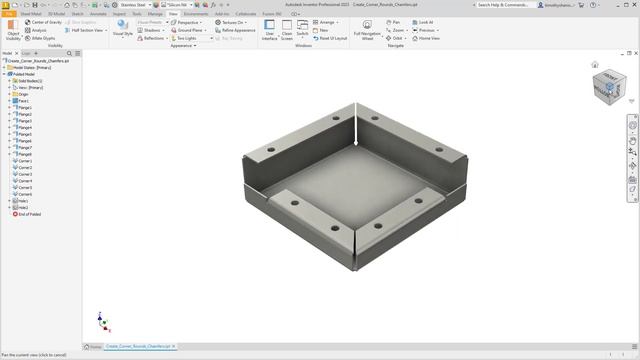Viewport: 640px width, 360px height.
Task: Expand the Origin folder
Action: click(9, 94)
